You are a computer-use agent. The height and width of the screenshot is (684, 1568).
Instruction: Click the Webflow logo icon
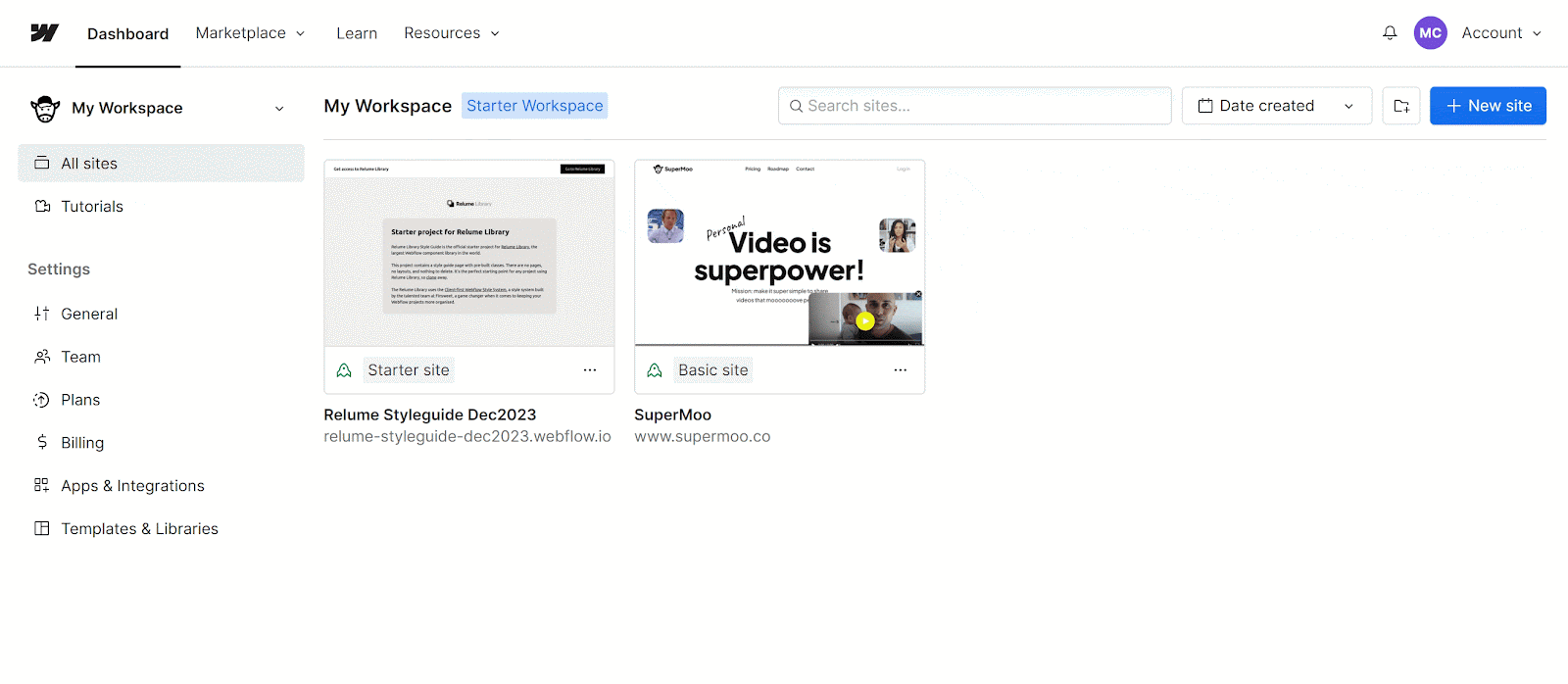[44, 33]
